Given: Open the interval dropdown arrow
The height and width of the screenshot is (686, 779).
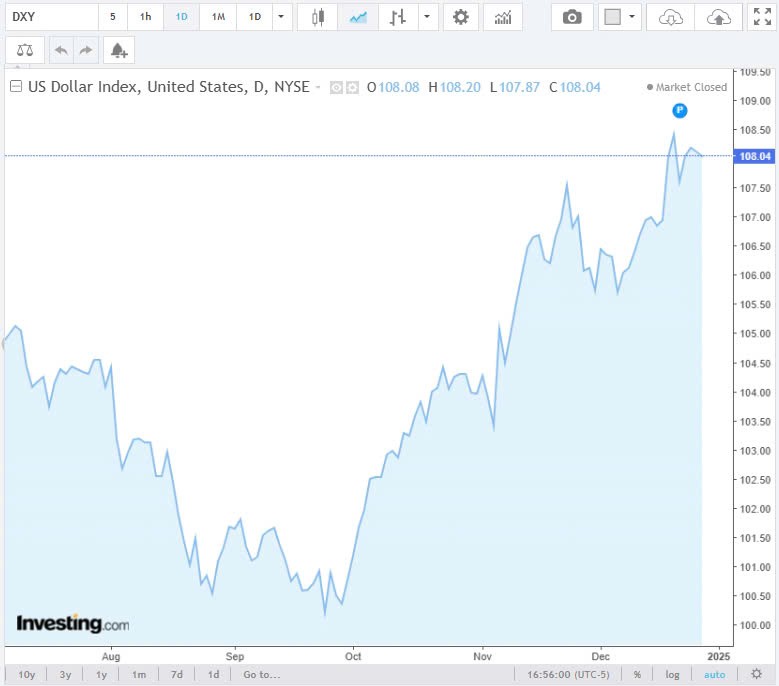Looking at the screenshot, I should tap(281, 17).
